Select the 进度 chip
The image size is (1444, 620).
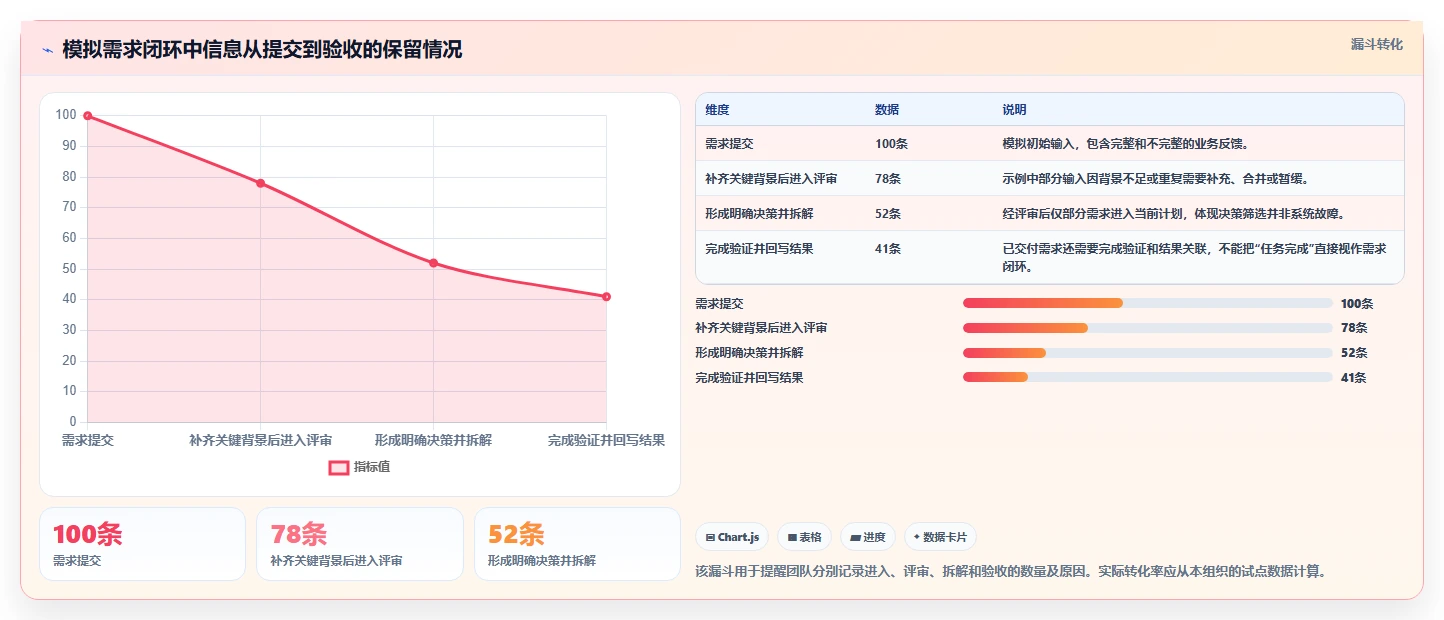pos(868,537)
